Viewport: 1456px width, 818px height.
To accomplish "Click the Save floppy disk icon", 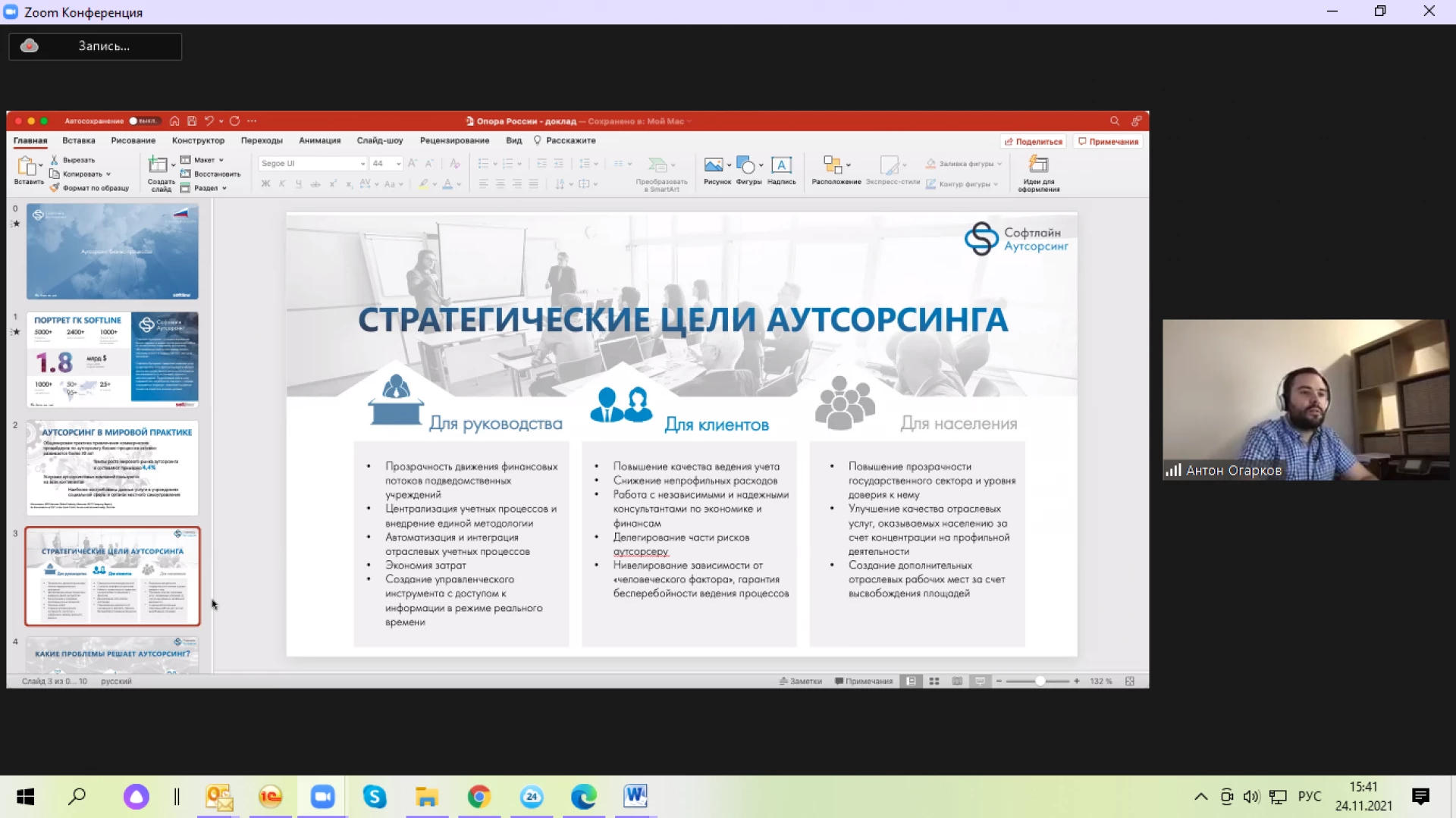I will click(x=192, y=121).
